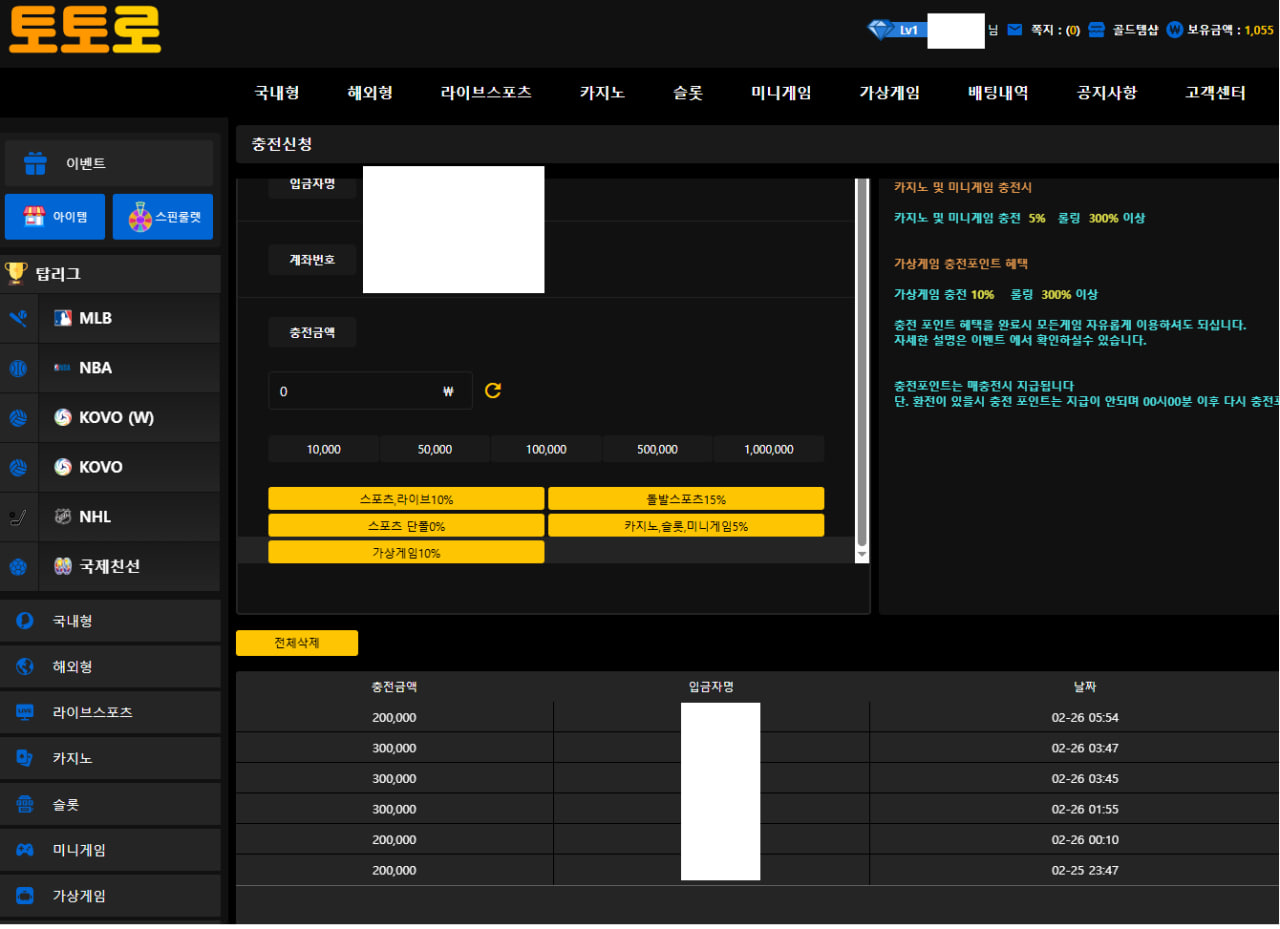Open the 쪽지 message envelope icon

point(1015,30)
